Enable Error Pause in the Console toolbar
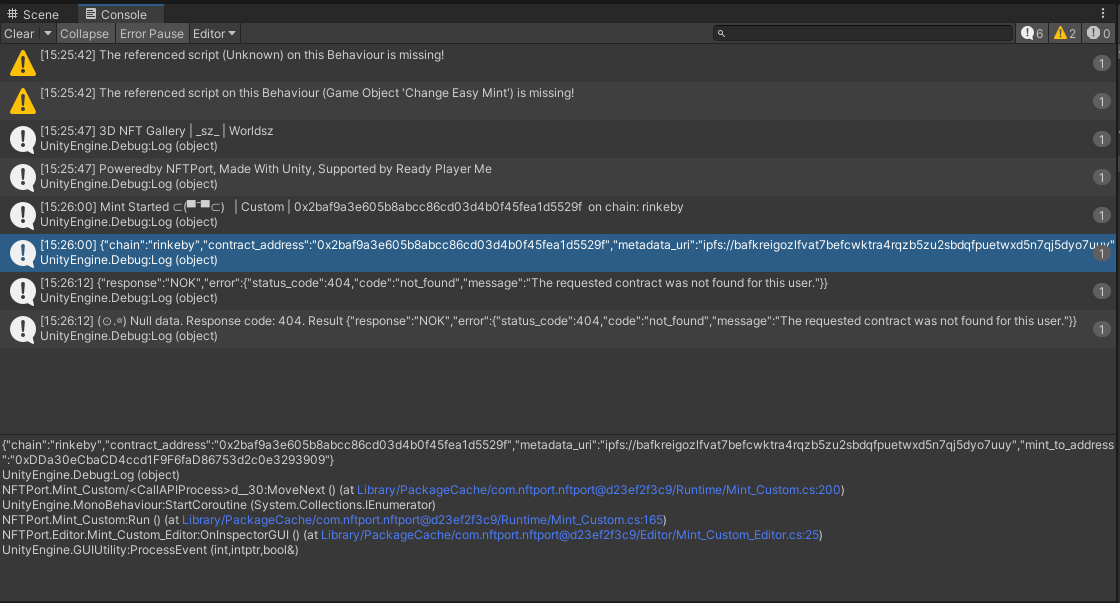Viewport: 1120px width, 603px height. click(151, 33)
